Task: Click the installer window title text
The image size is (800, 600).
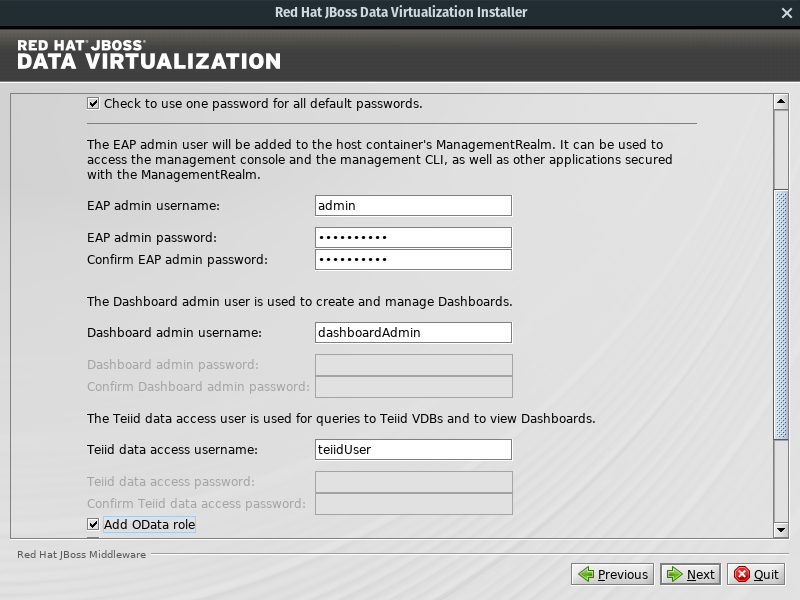Action: [401, 12]
